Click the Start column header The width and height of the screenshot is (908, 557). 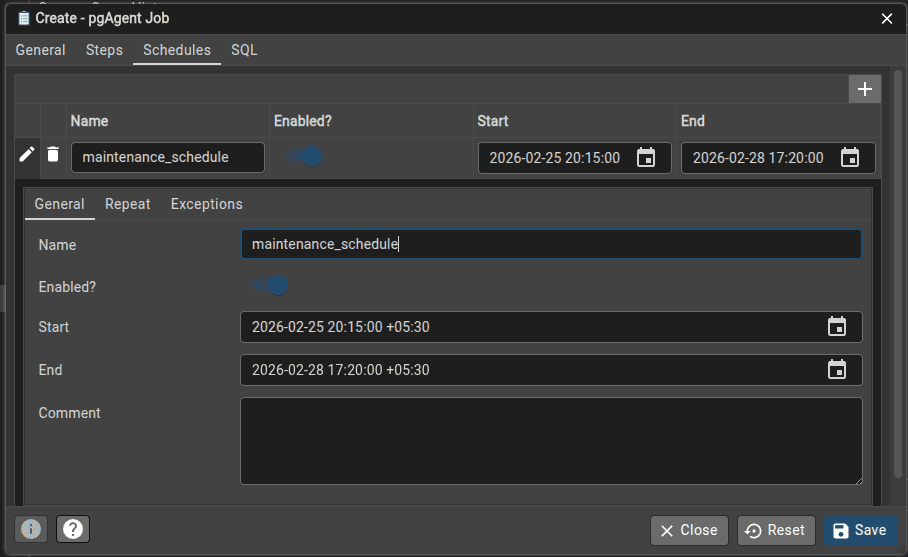pyautogui.click(x=493, y=121)
